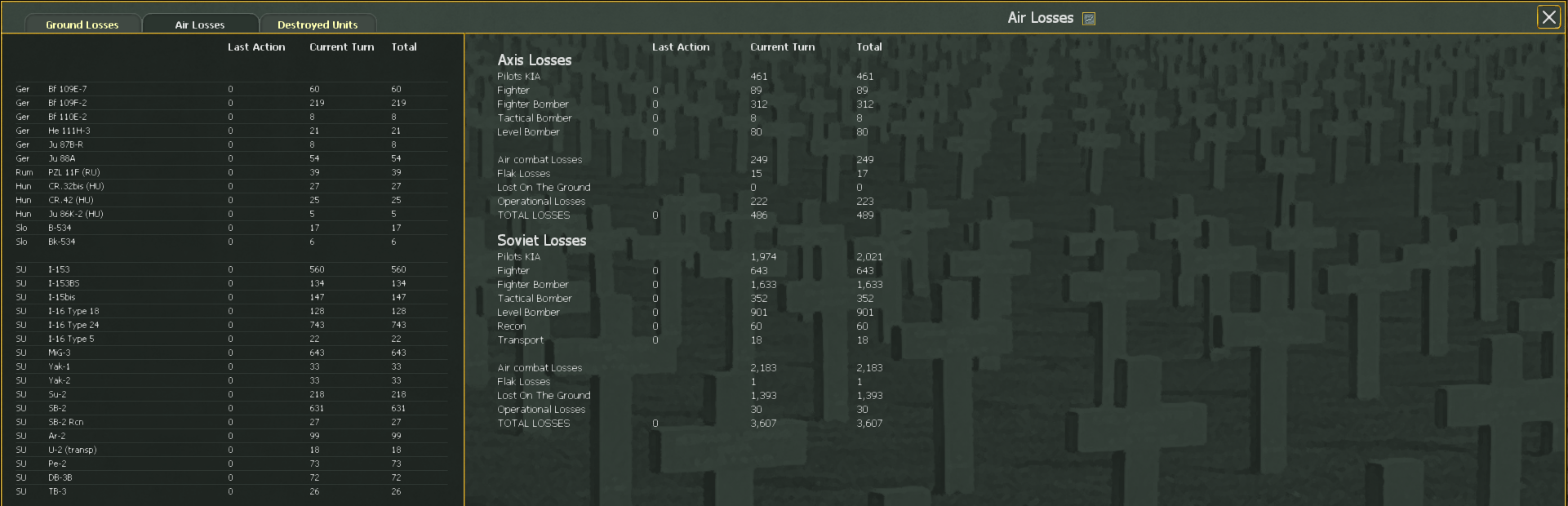Select the DB-3B aircraft row
This screenshot has height=506, width=1568.
click(x=231, y=477)
